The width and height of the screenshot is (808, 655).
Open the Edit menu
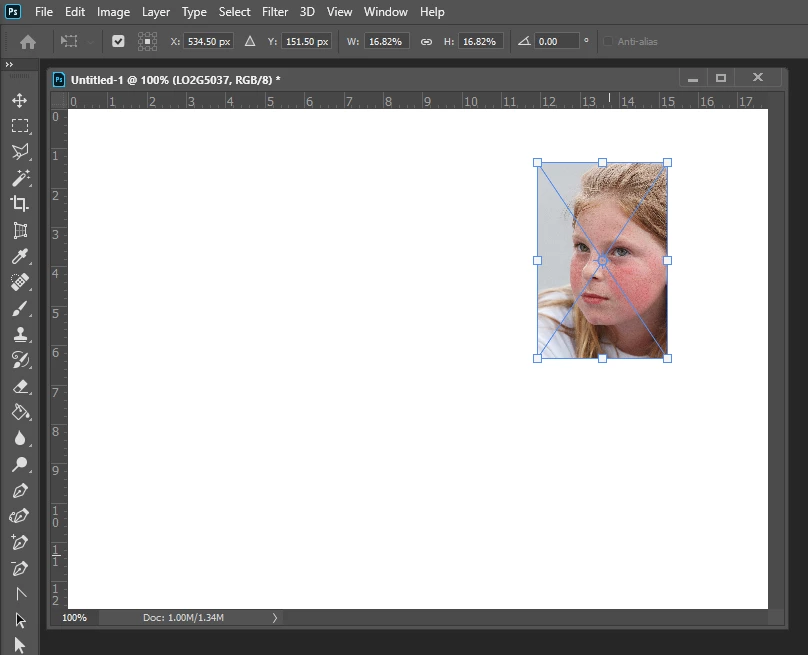tap(75, 11)
